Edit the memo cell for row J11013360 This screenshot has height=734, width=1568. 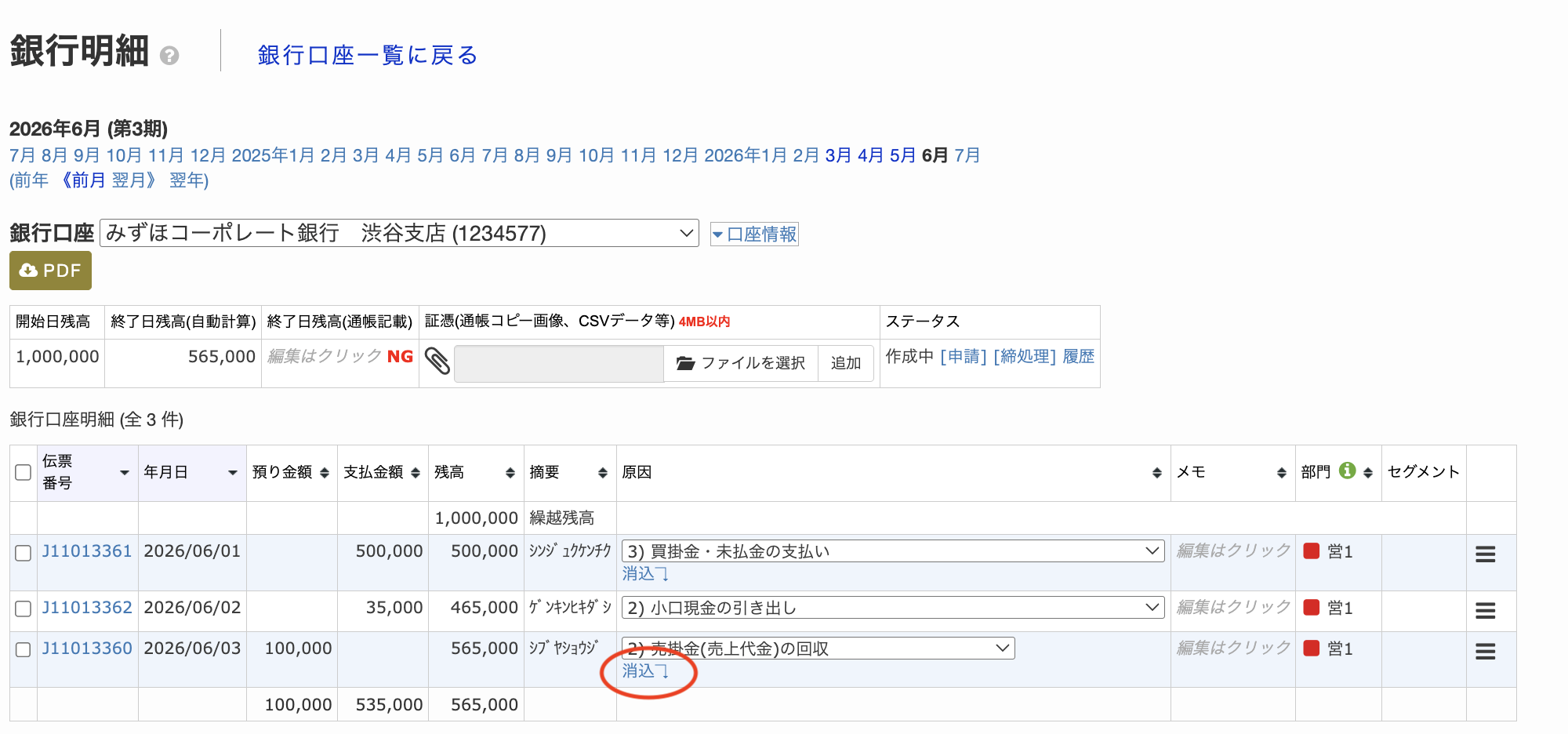(1233, 648)
